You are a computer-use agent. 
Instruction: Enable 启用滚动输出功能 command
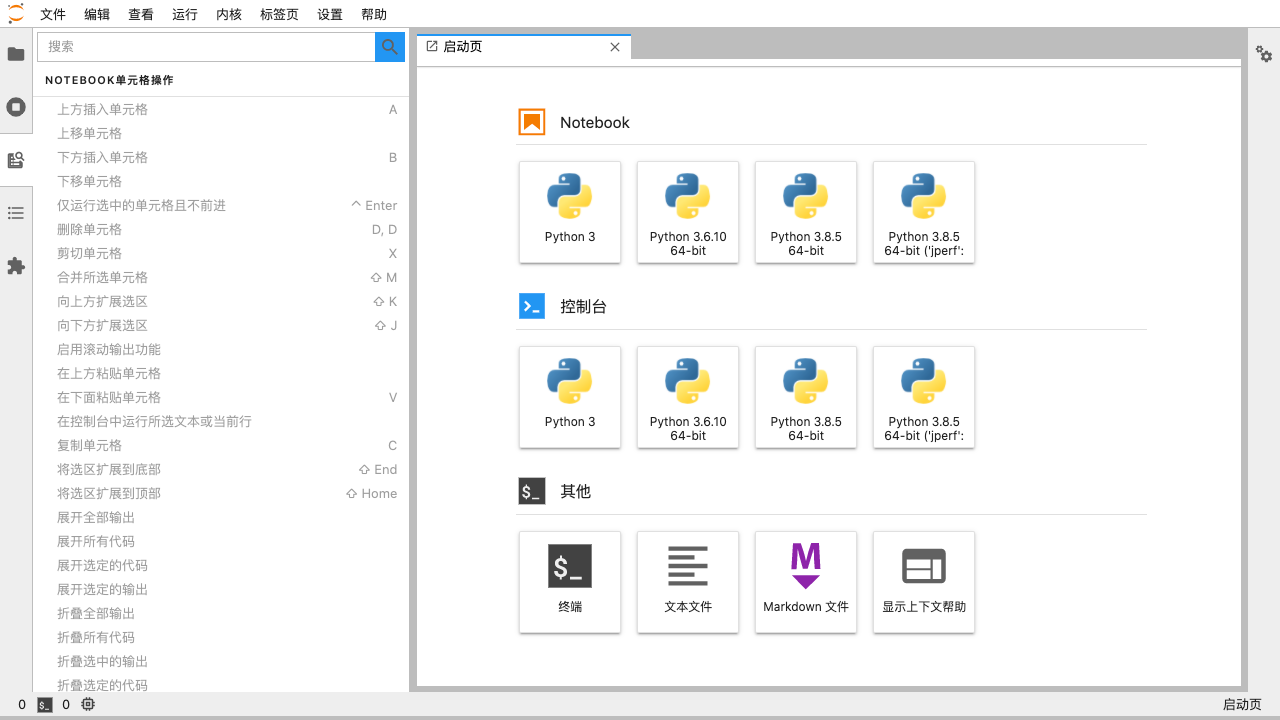200,349
